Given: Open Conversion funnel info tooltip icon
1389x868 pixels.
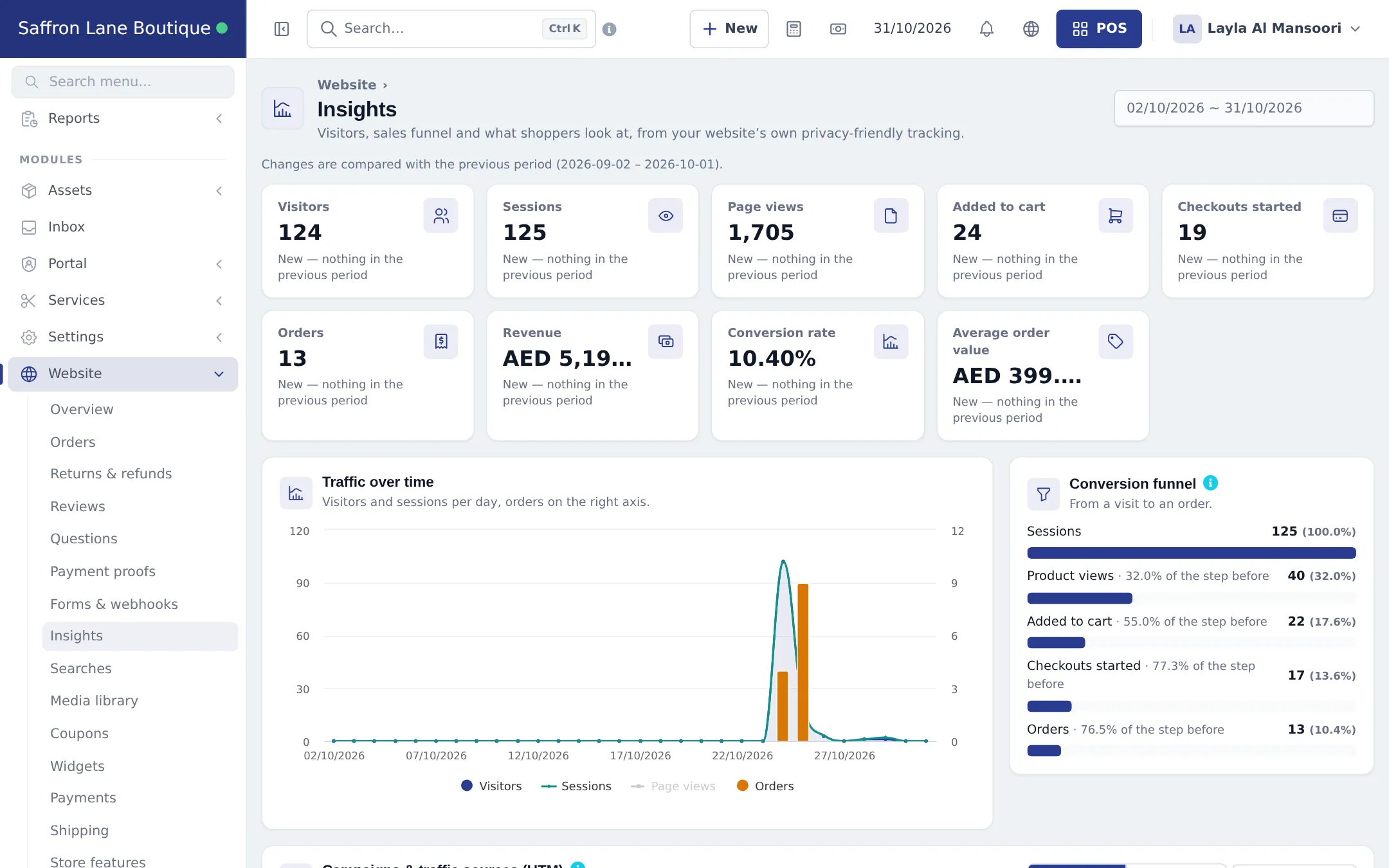Looking at the screenshot, I should coord(1210,483).
